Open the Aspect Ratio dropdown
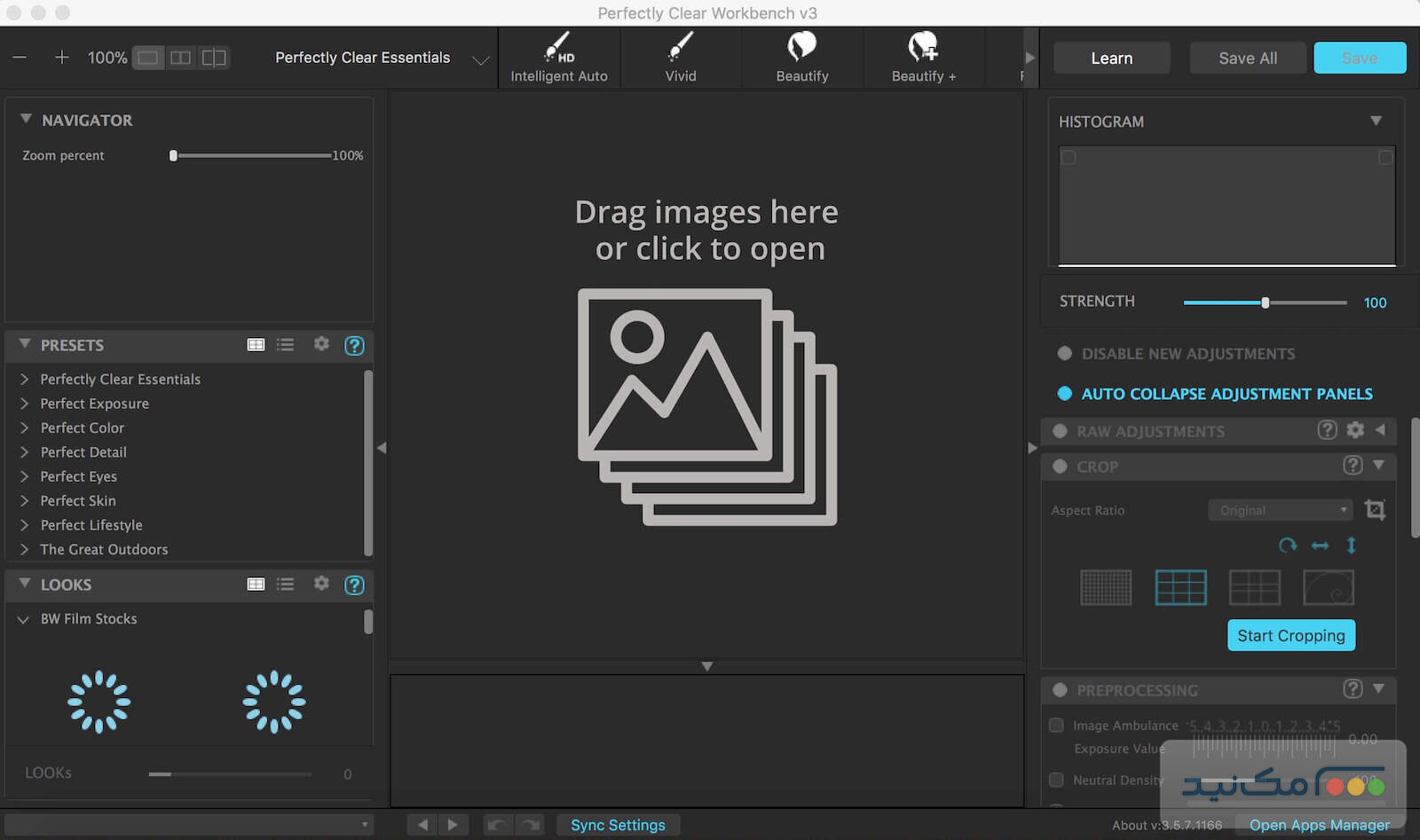Image resolution: width=1420 pixels, height=840 pixels. (x=1281, y=510)
